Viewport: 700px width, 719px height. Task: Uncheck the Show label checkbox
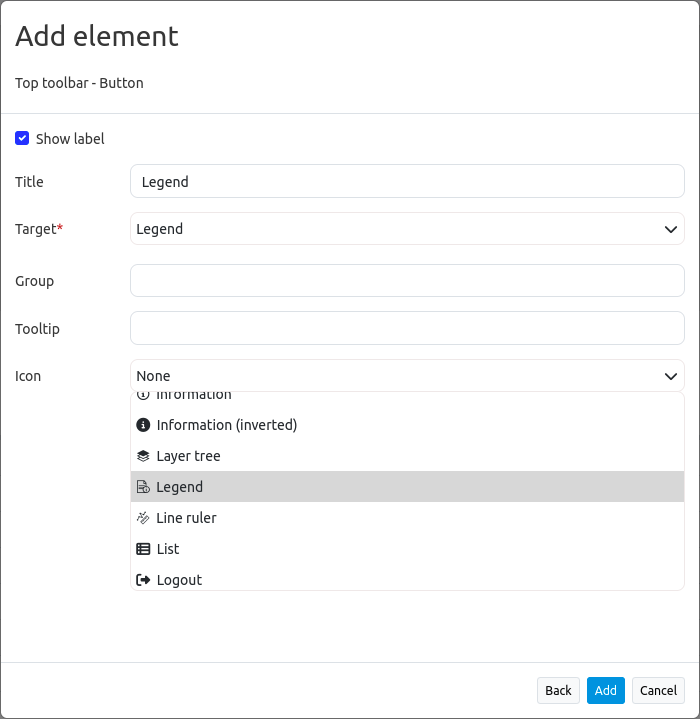point(22,138)
